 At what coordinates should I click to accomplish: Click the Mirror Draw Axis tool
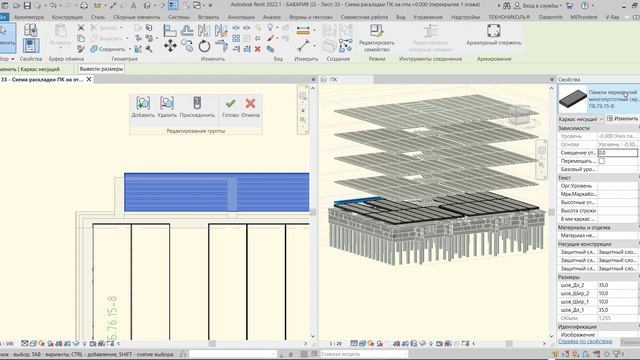[221, 31]
